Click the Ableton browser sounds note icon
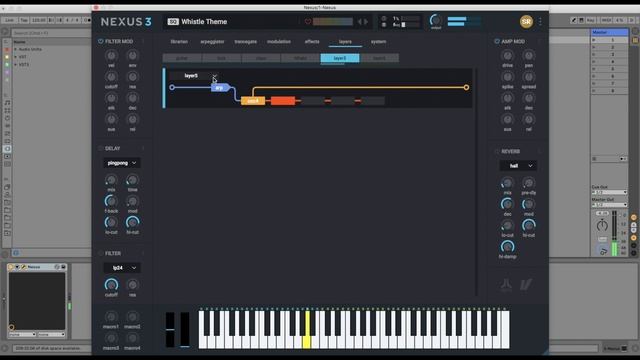This screenshot has width=640, height=360. (x=7, y=103)
